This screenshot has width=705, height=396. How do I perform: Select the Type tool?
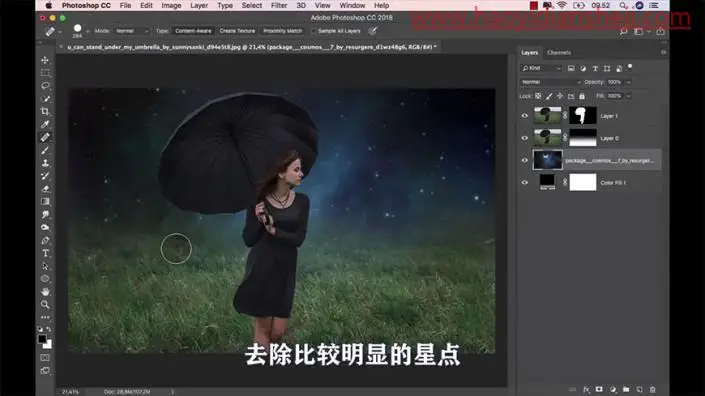tap(45, 254)
